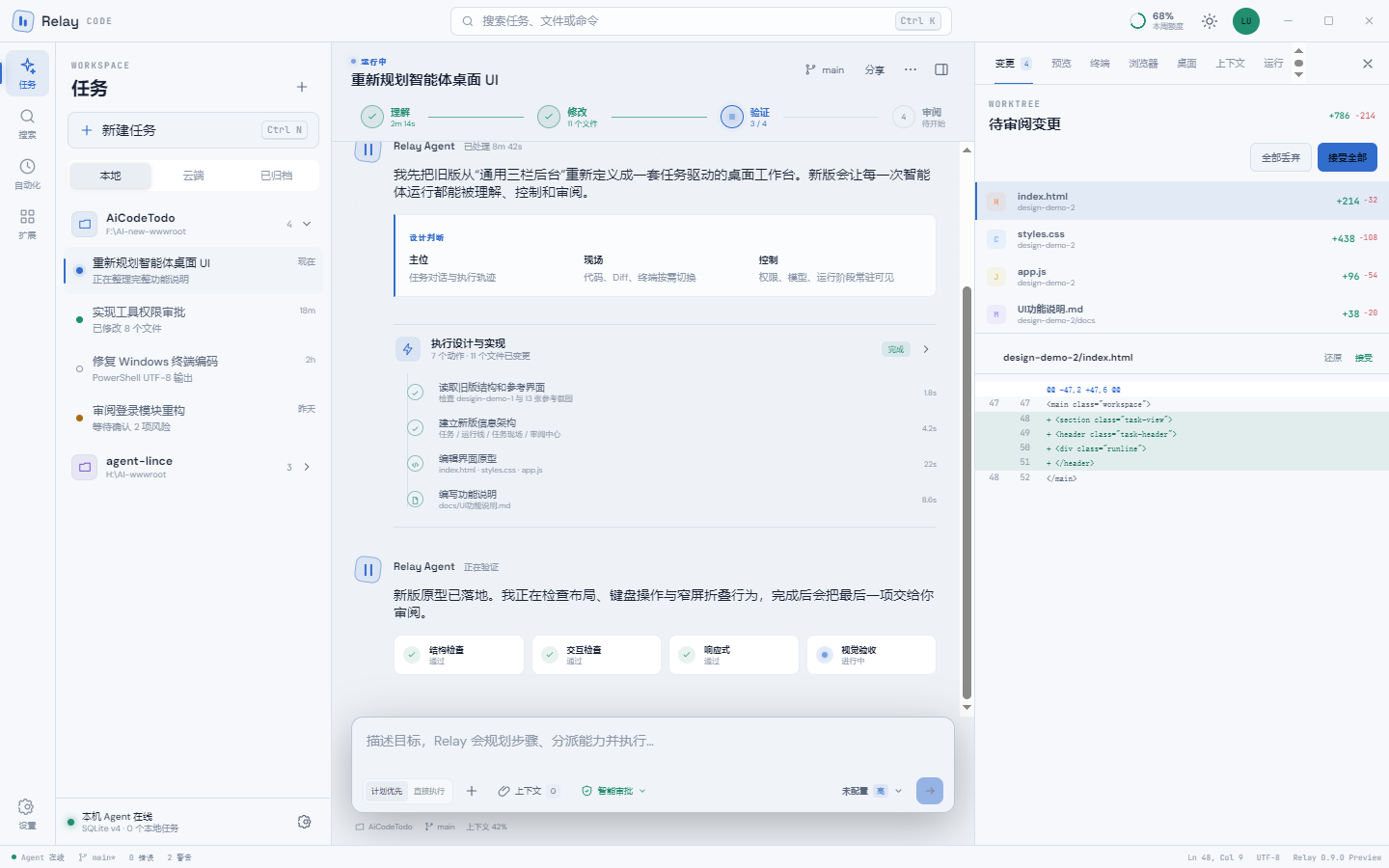This screenshot has height=868, width=1389.
Task: Open the 变更 tab
Action: [1013, 64]
